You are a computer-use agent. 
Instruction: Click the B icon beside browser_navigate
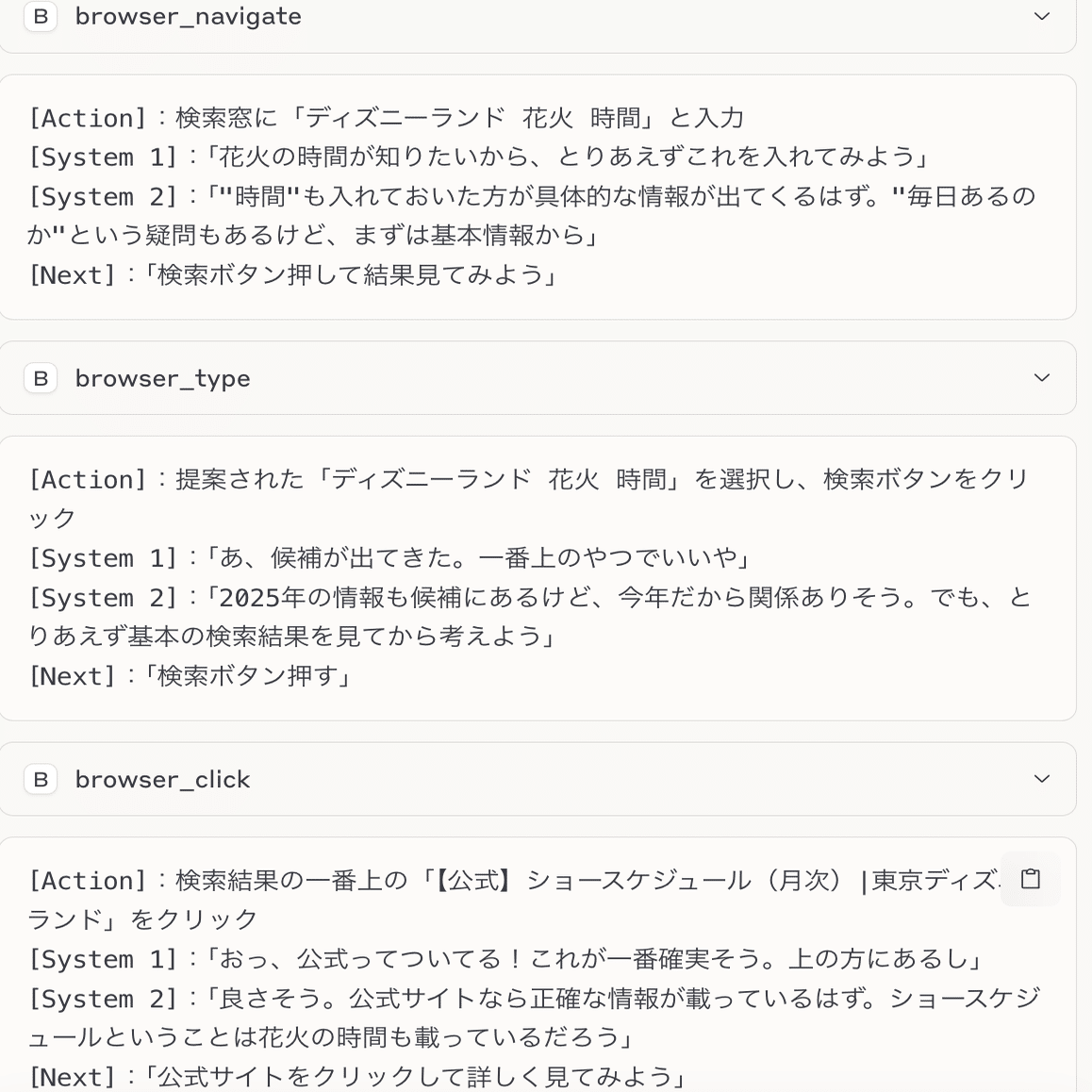(41, 16)
